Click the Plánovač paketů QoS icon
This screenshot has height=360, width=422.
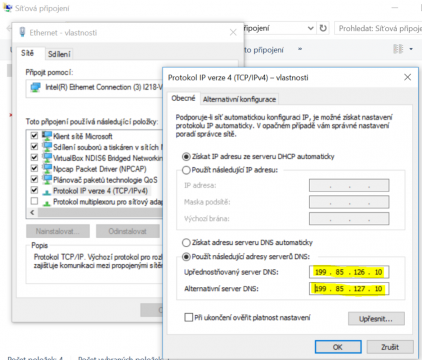click(x=47, y=180)
